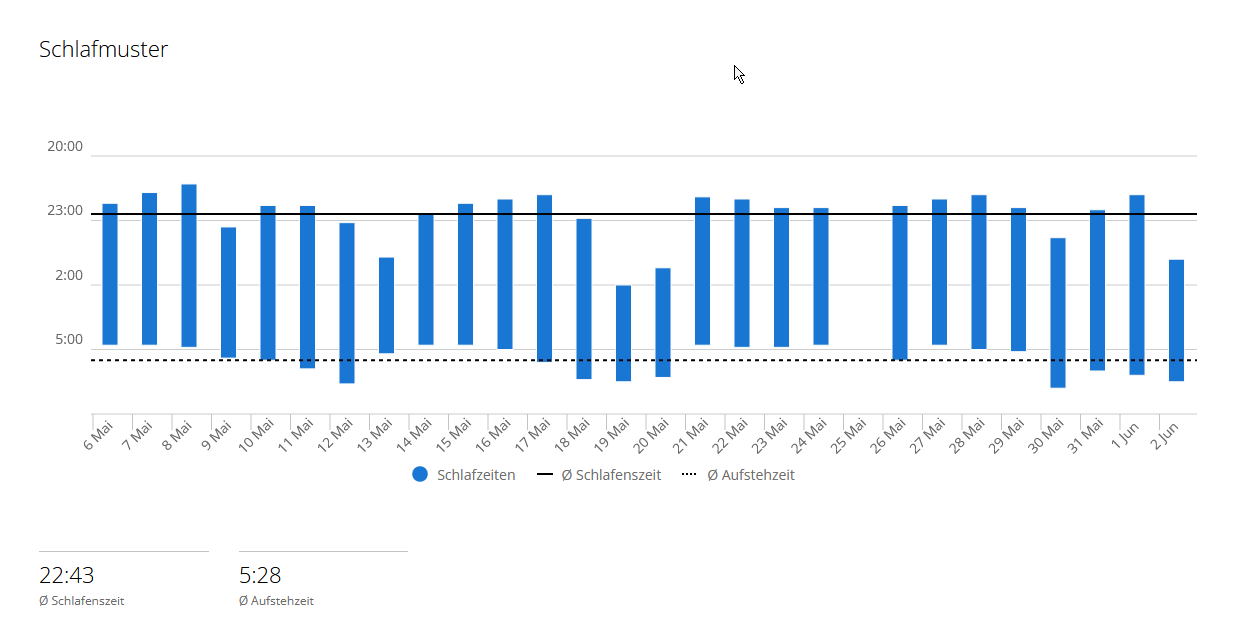Select the sleep bar for 28 Mai
Viewport: 1234px width, 631px height.
pyautogui.click(x=979, y=272)
